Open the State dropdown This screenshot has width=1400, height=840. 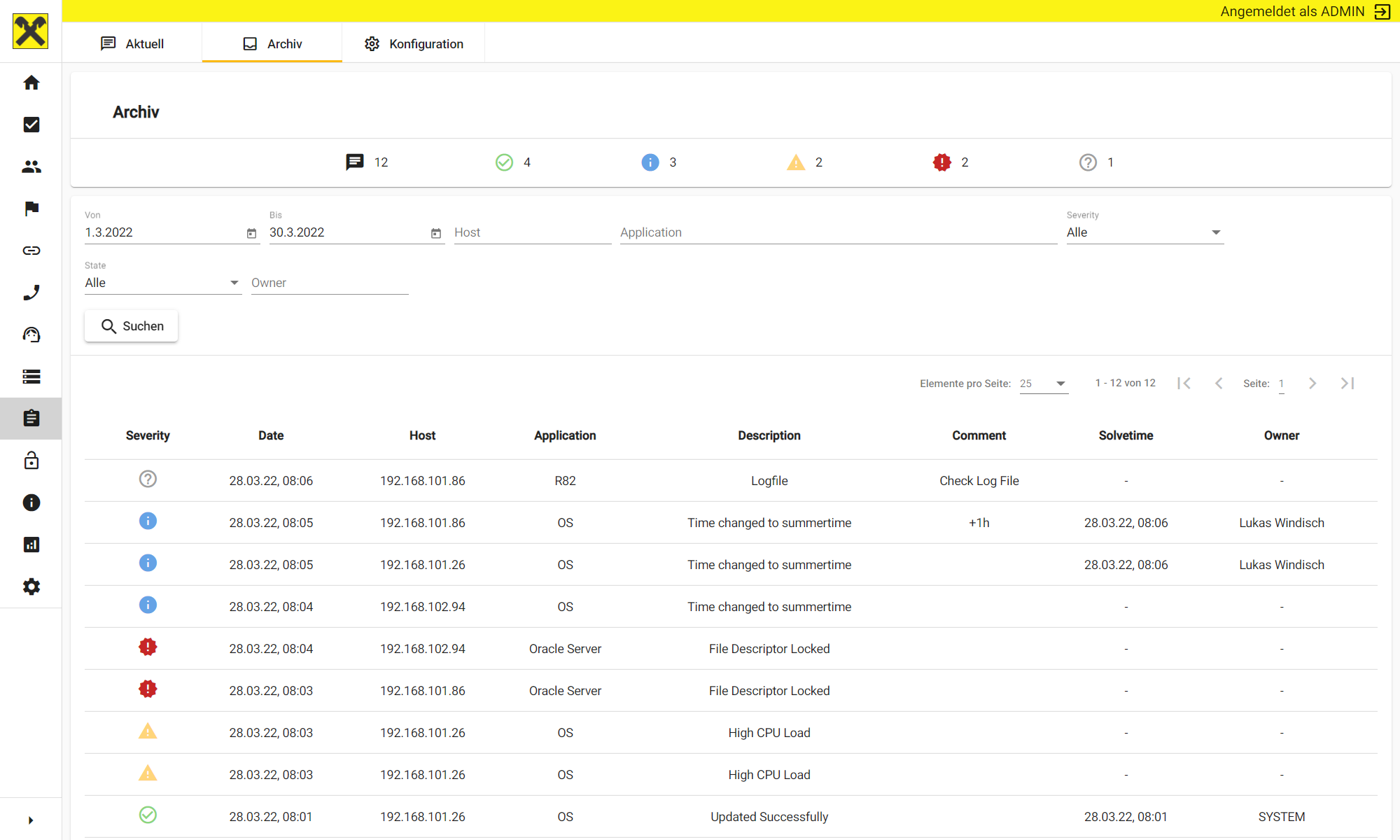pyautogui.click(x=162, y=282)
